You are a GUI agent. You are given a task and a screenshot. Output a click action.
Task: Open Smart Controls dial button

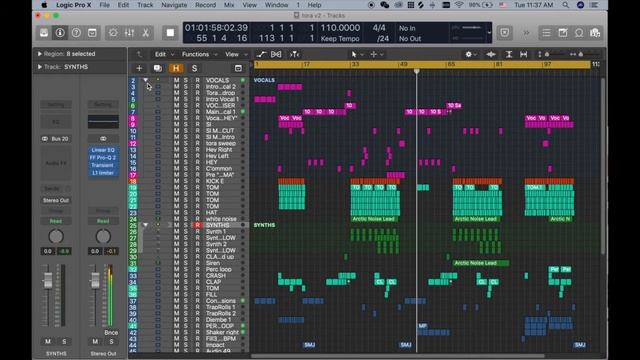113,33
